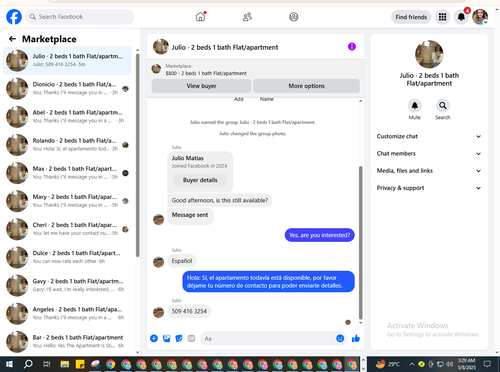Click the chat messages scrollbar
The image size is (500, 372).
pyautogui.click(x=360, y=243)
